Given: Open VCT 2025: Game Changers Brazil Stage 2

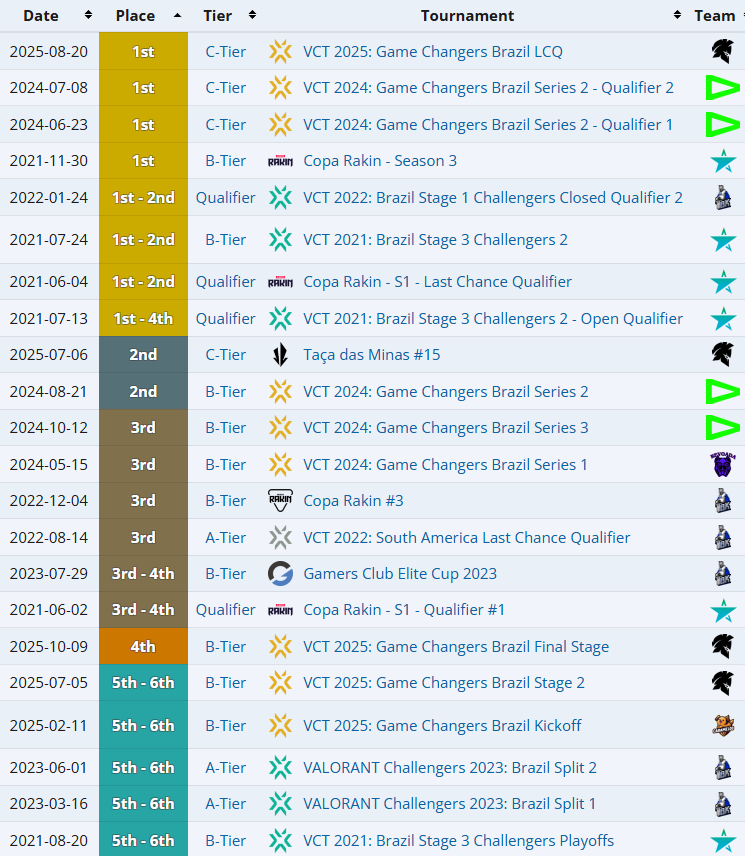Looking at the screenshot, I should click(444, 683).
